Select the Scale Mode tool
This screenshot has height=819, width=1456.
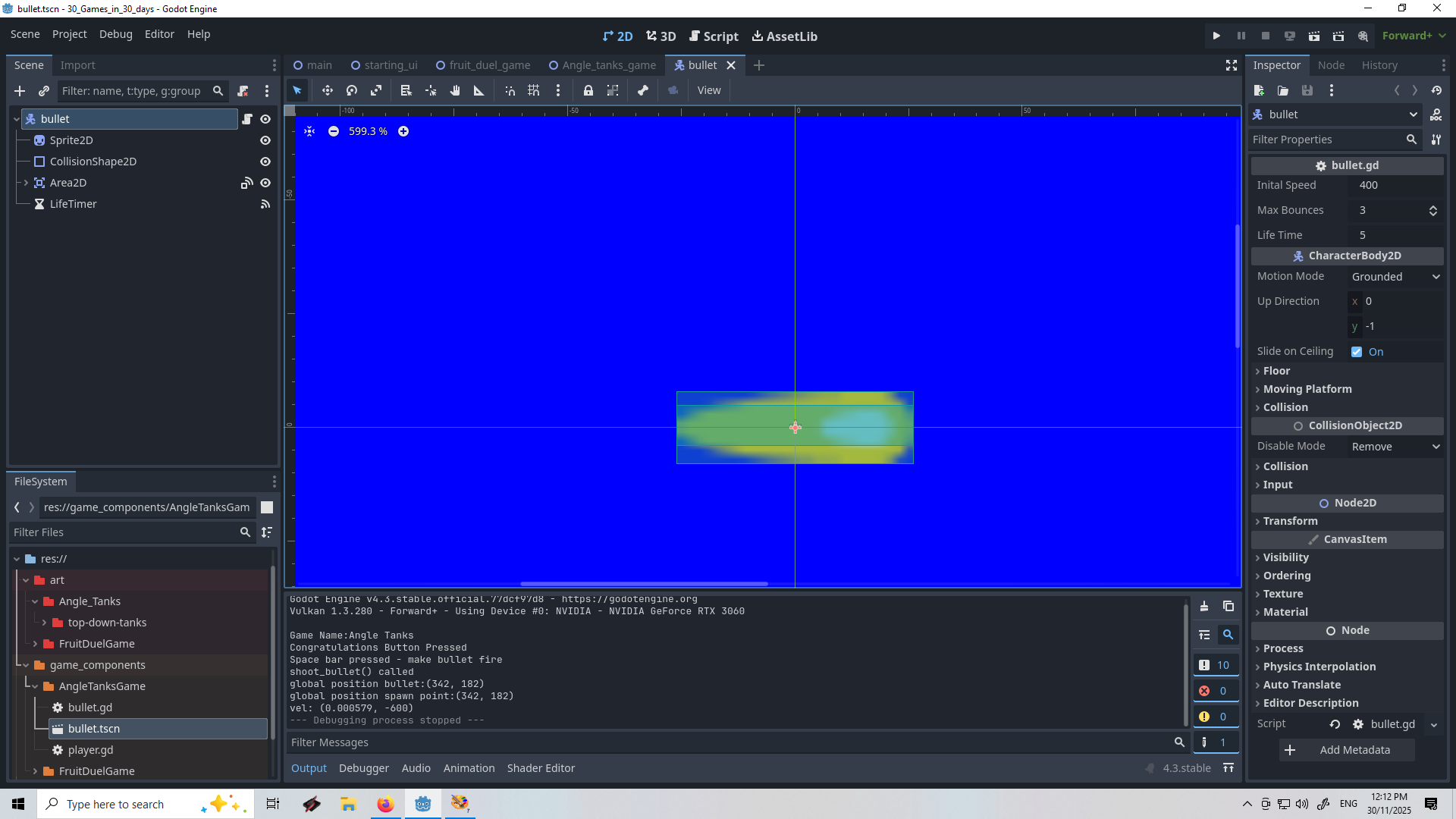tap(376, 90)
